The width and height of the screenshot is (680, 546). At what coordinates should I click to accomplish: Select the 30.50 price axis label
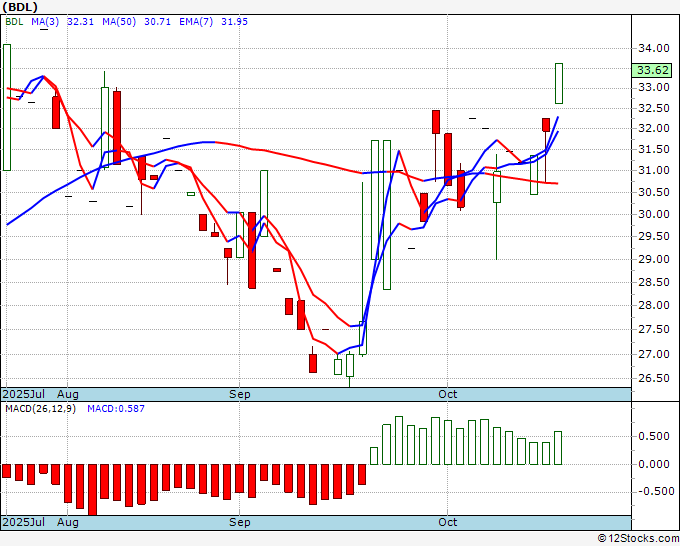tap(654, 192)
